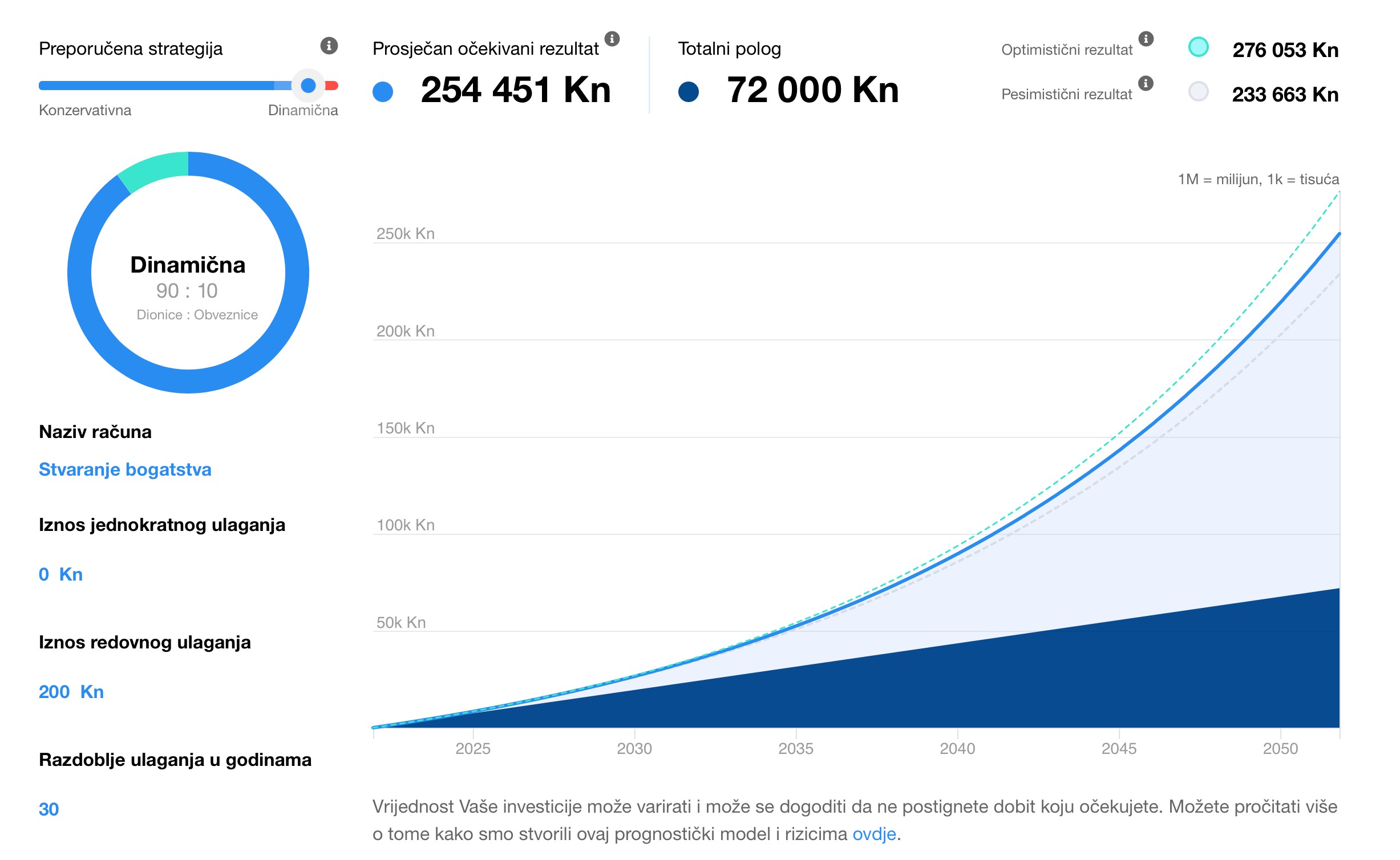Click info icon next to Prosječan očekivani rezultat

612,39
